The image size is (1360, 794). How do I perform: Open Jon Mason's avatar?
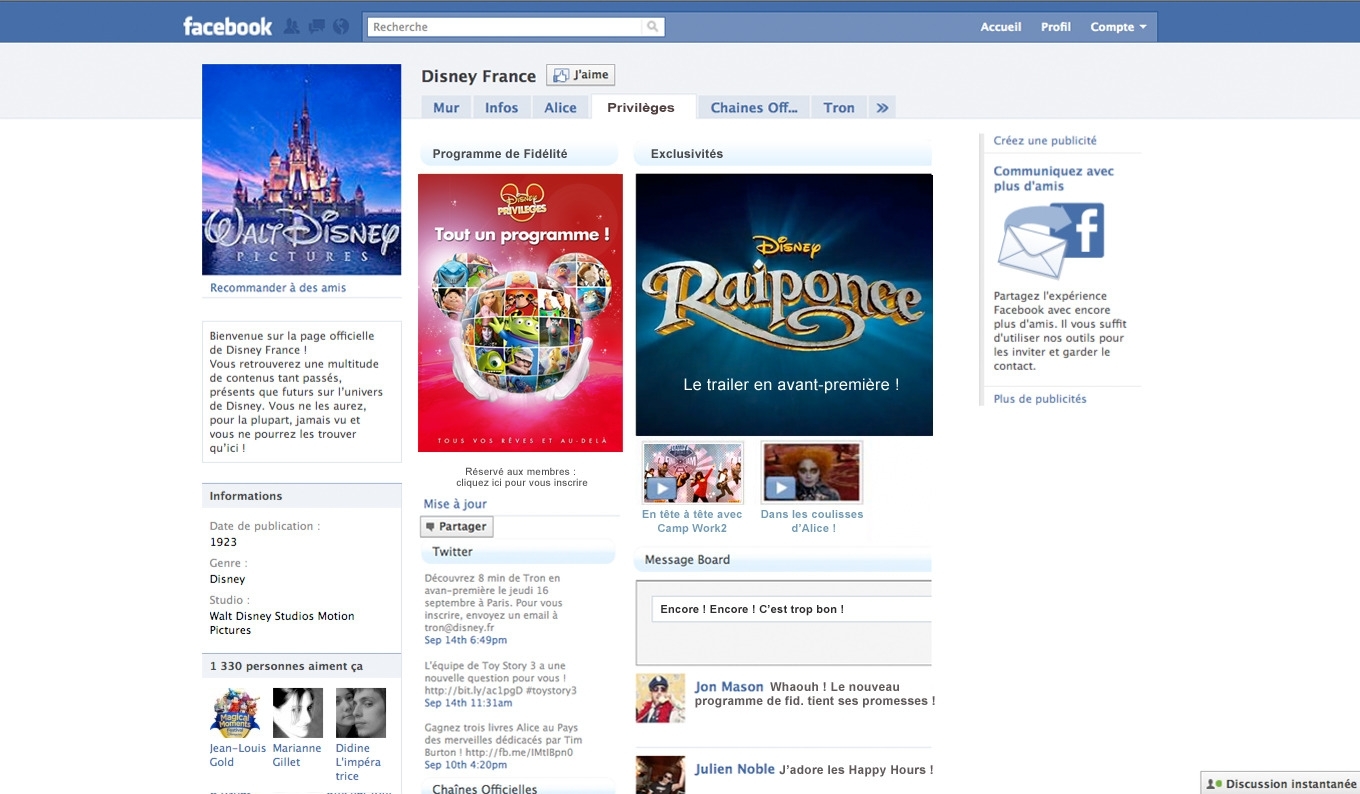click(660, 698)
